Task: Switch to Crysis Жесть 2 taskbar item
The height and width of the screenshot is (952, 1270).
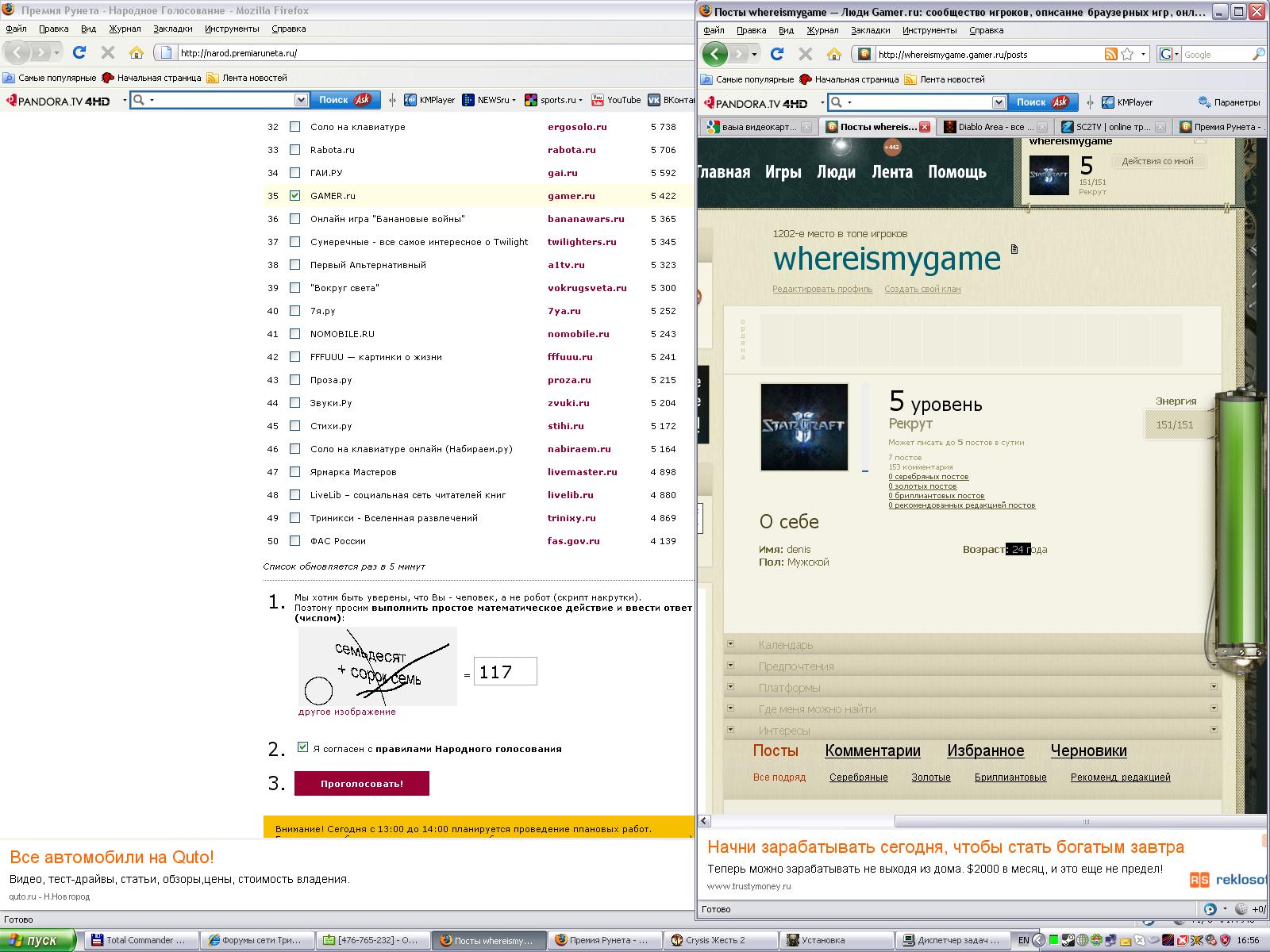Action: point(720,940)
